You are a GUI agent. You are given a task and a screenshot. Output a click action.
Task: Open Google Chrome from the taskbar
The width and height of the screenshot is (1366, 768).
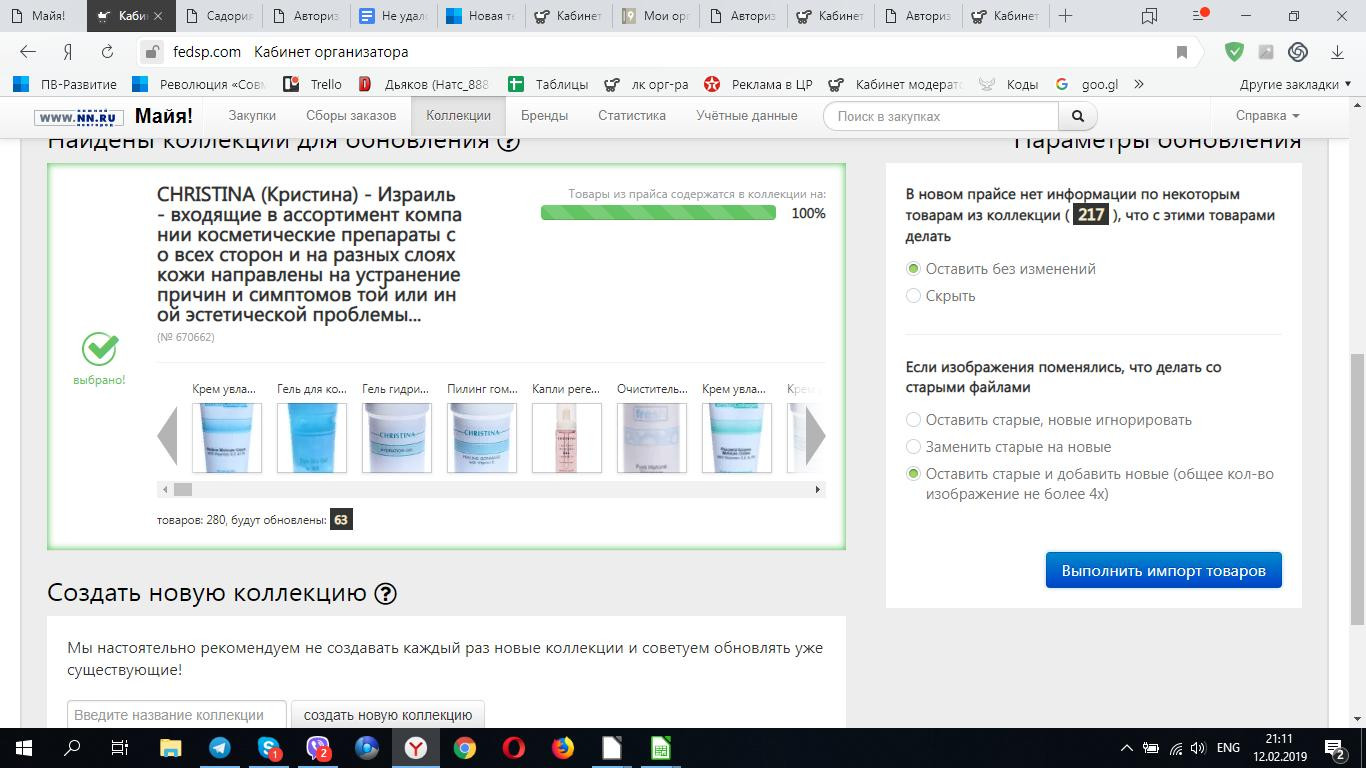(465, 748)
